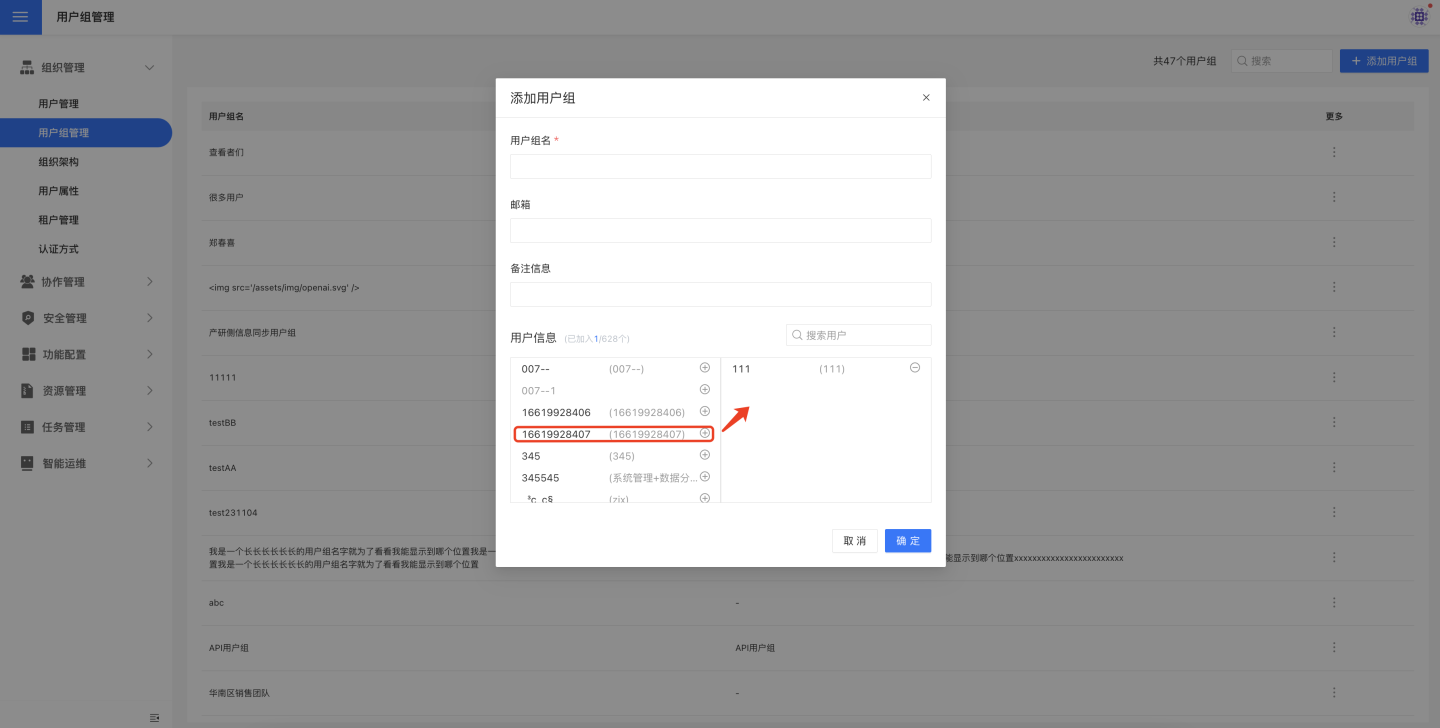Open 组织架构 in the sidebar

[x=58, y=162]
